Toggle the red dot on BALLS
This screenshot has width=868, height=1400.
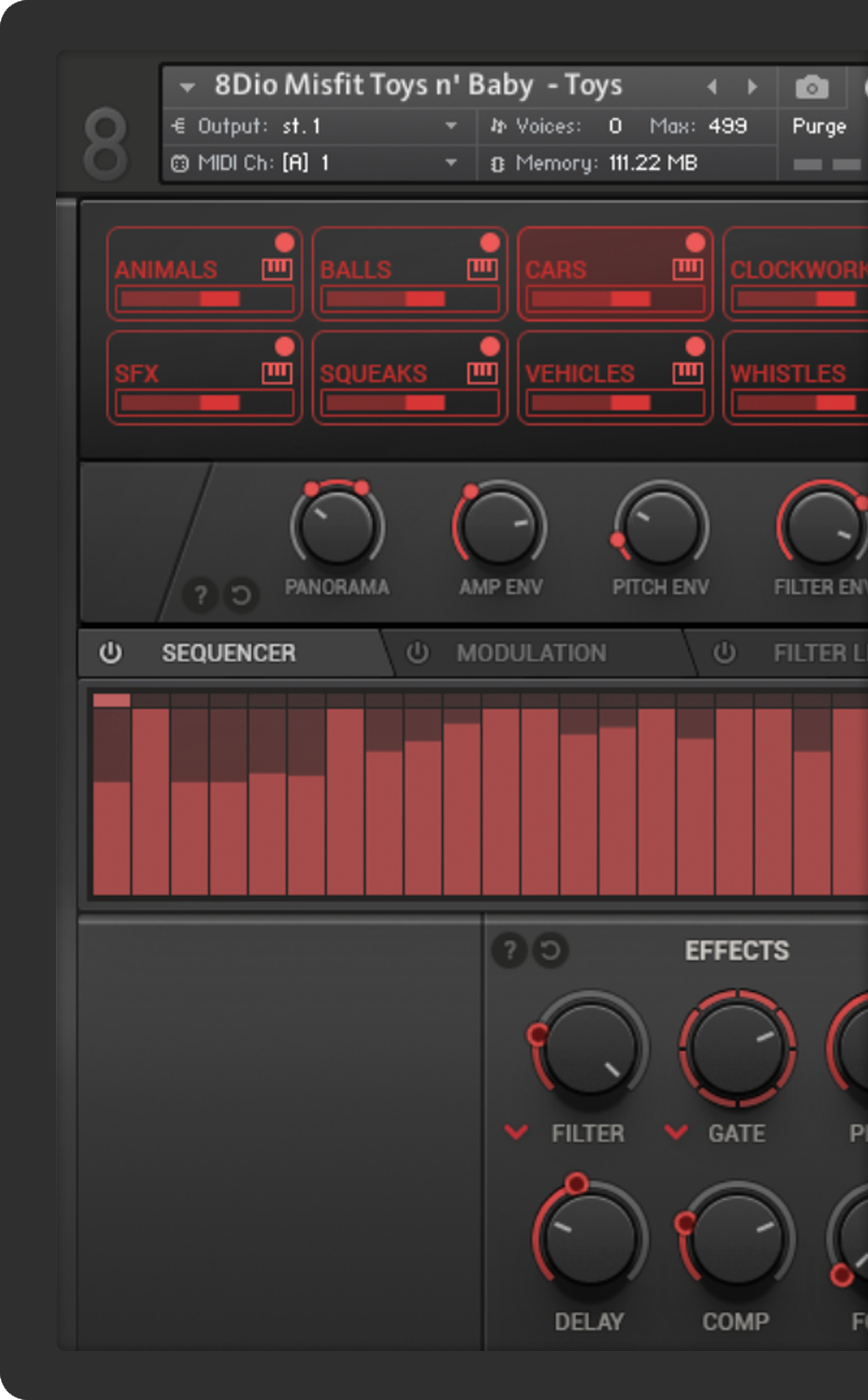[489, 243]
